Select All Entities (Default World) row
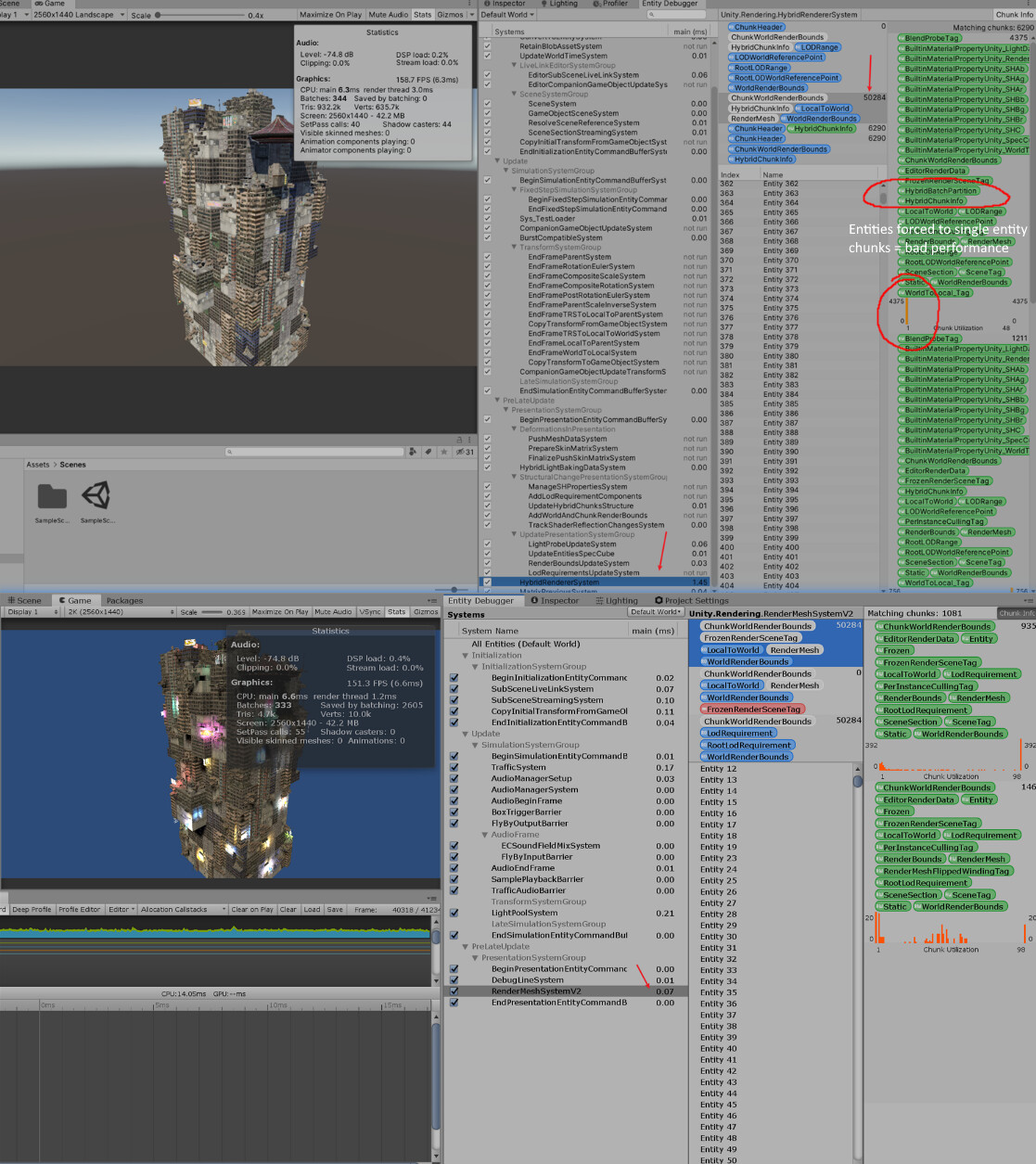This screenshot has width=1036, height=1164. click(565, 644)
